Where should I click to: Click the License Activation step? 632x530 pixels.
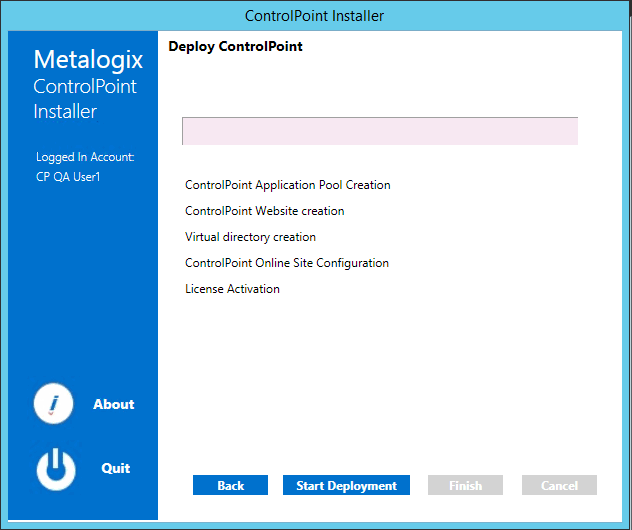coord(232,289)
